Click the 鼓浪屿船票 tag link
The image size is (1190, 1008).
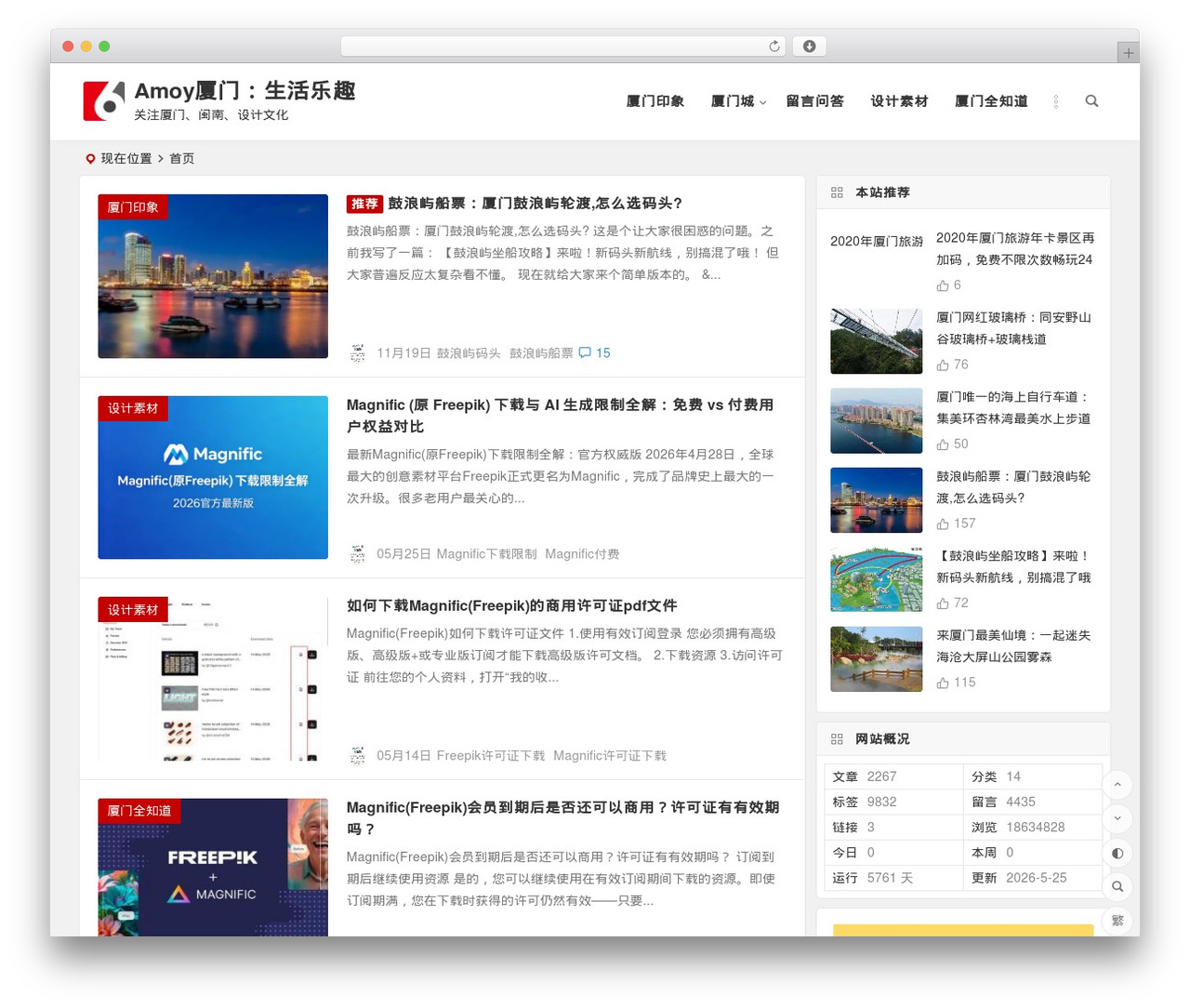click(541, 353)
